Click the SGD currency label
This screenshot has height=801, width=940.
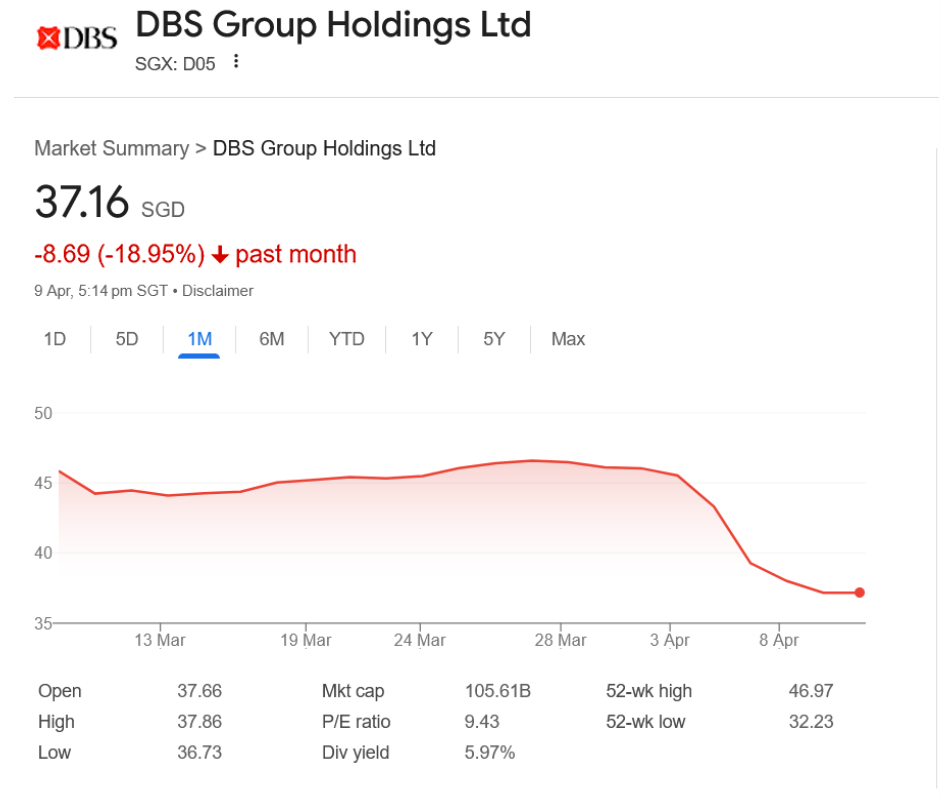162,210
